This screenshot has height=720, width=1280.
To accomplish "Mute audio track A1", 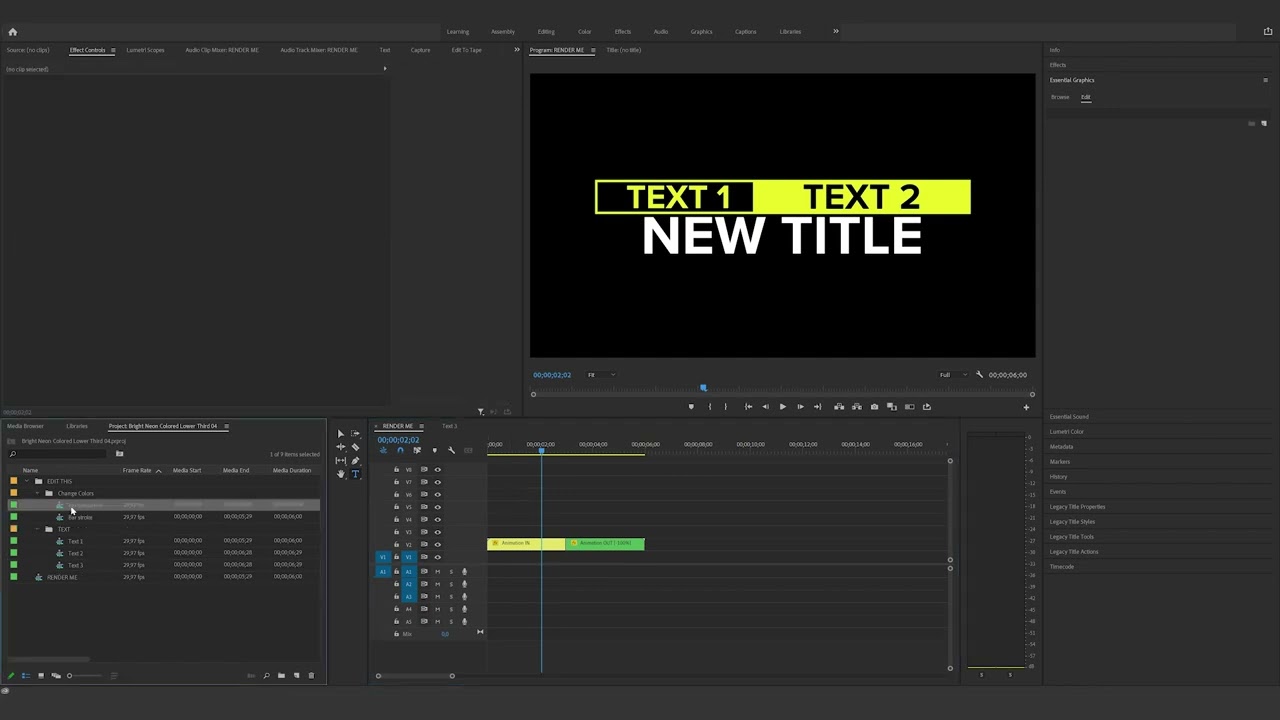I will click(x=437, y=571).
